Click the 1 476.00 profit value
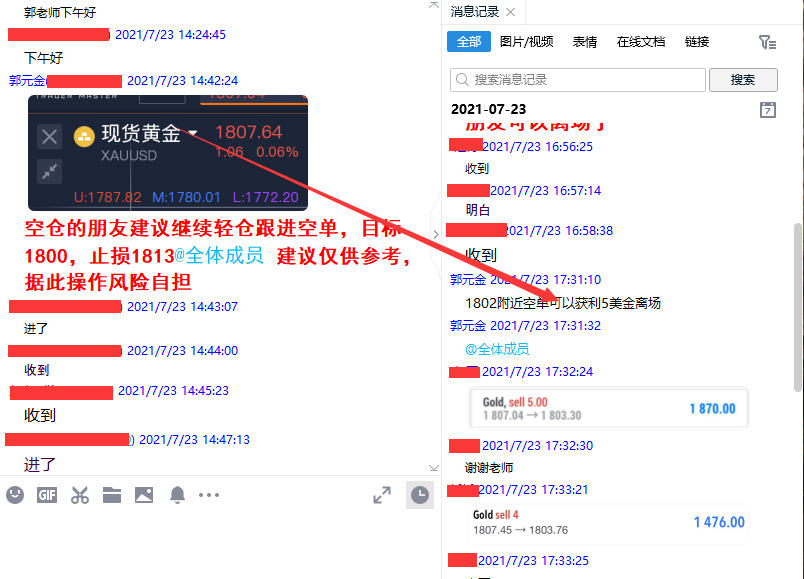Viewport: 804px width, 579px height. (719, 522)
